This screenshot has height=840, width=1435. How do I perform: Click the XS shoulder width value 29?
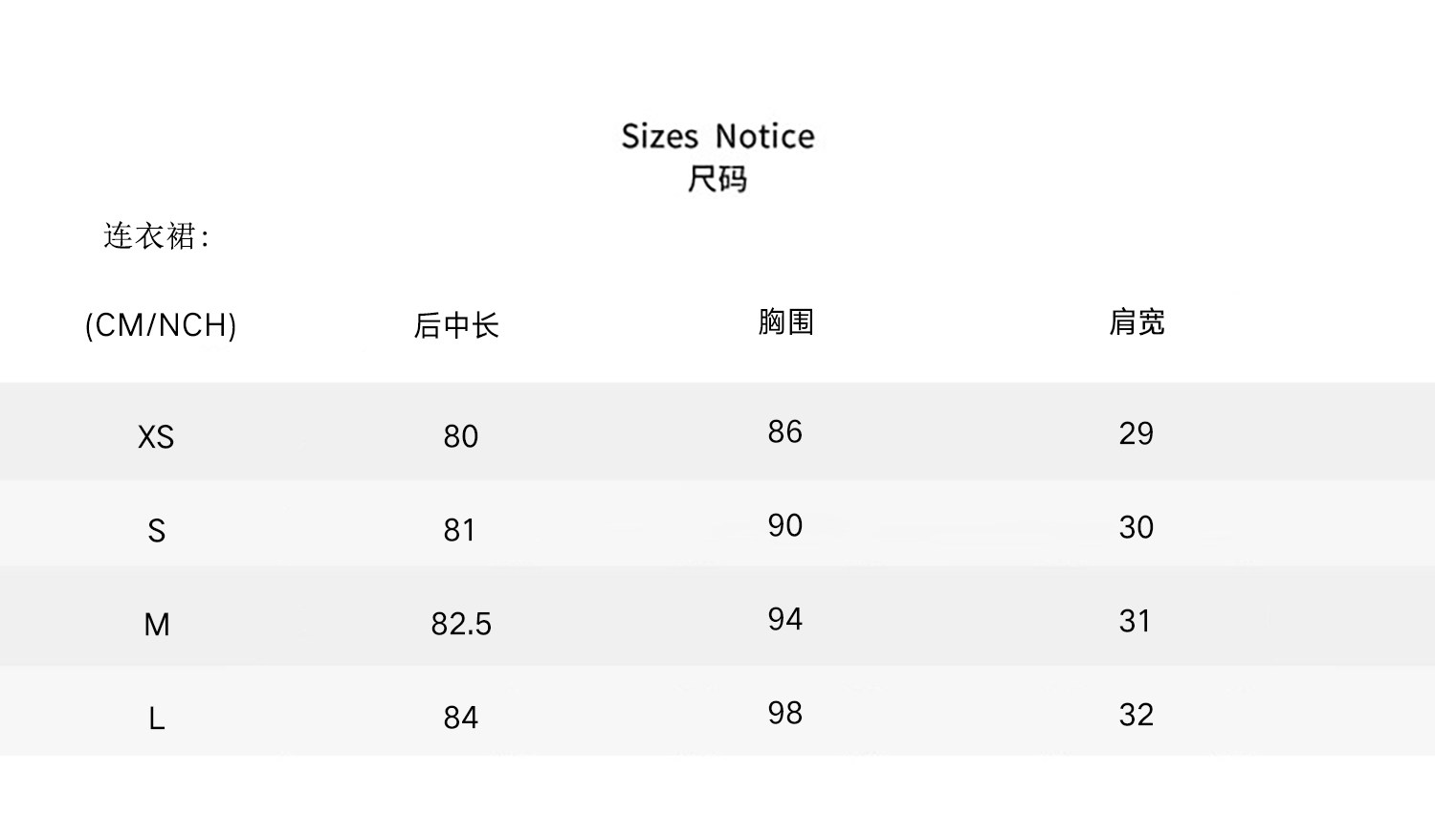(1137, 433)
